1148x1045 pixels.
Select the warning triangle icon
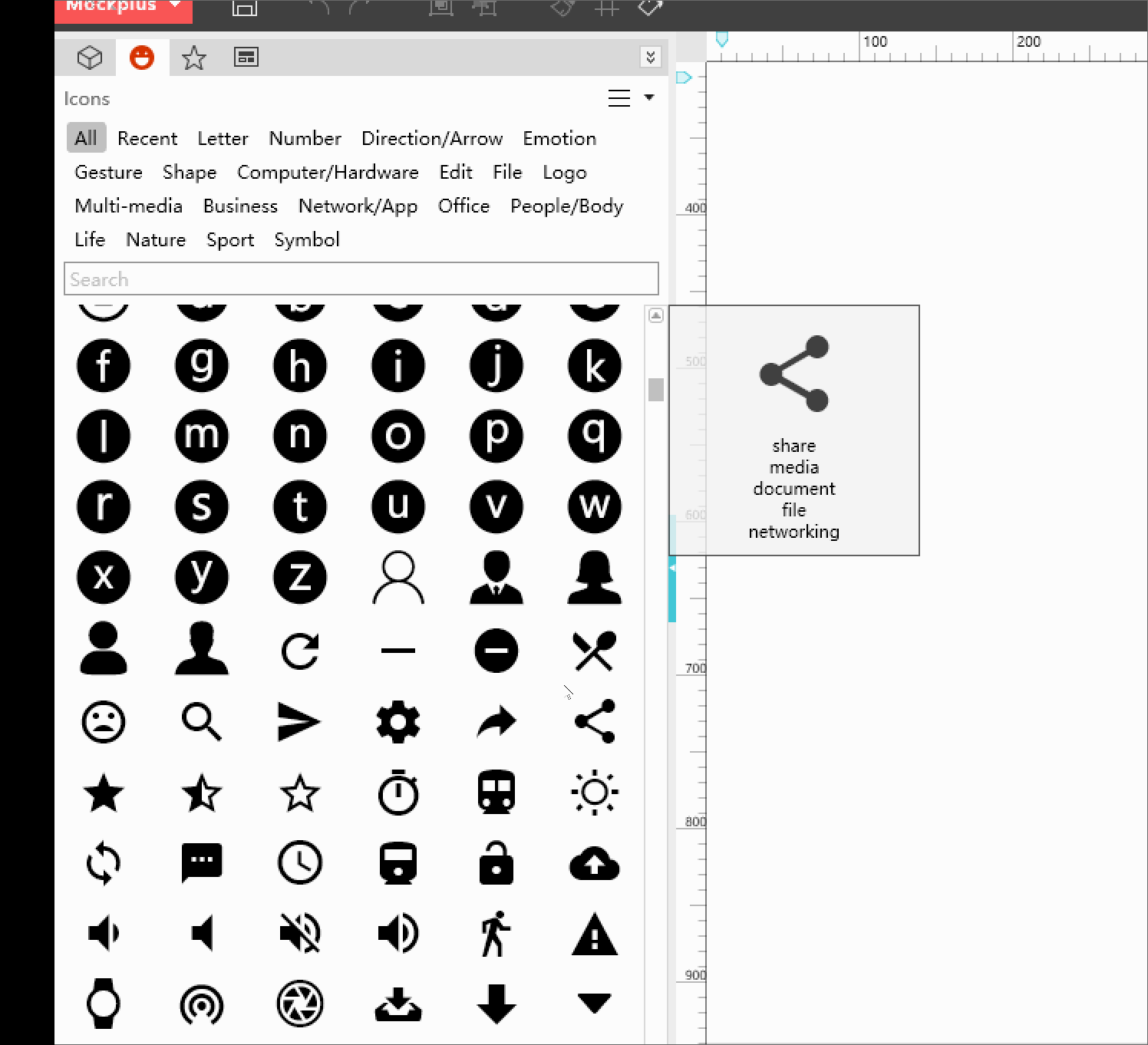595,932
